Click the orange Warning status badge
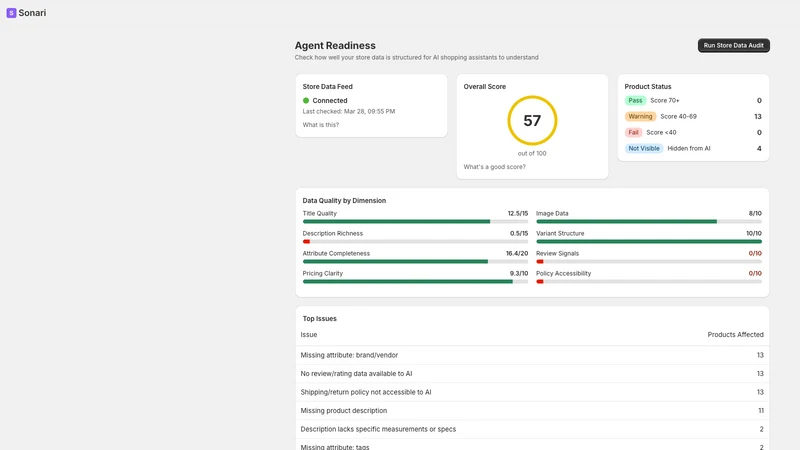This screenshot has height=450, width=800. [640, 116]
